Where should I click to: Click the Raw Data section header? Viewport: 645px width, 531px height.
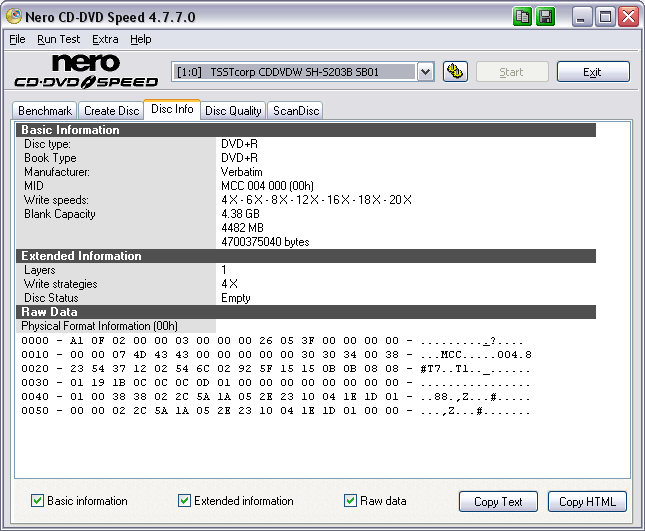[x=306, y=312]
